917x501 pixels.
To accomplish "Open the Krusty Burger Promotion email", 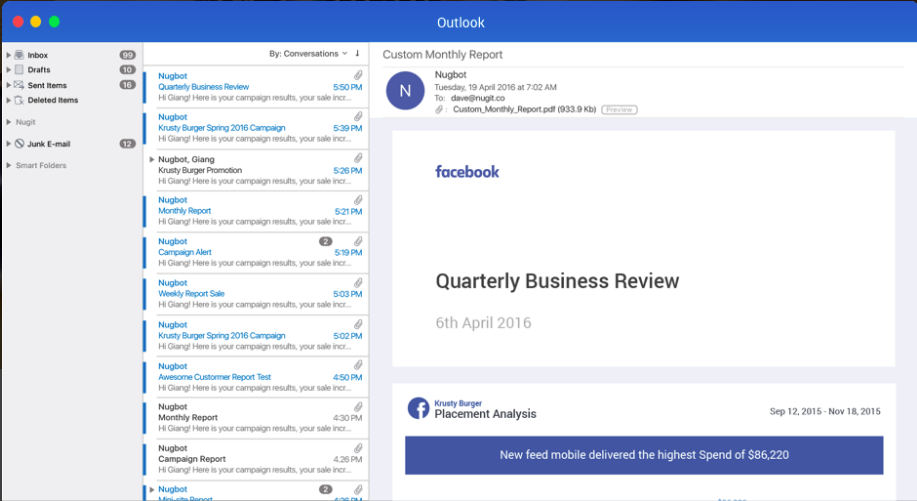I will [256, 170].
